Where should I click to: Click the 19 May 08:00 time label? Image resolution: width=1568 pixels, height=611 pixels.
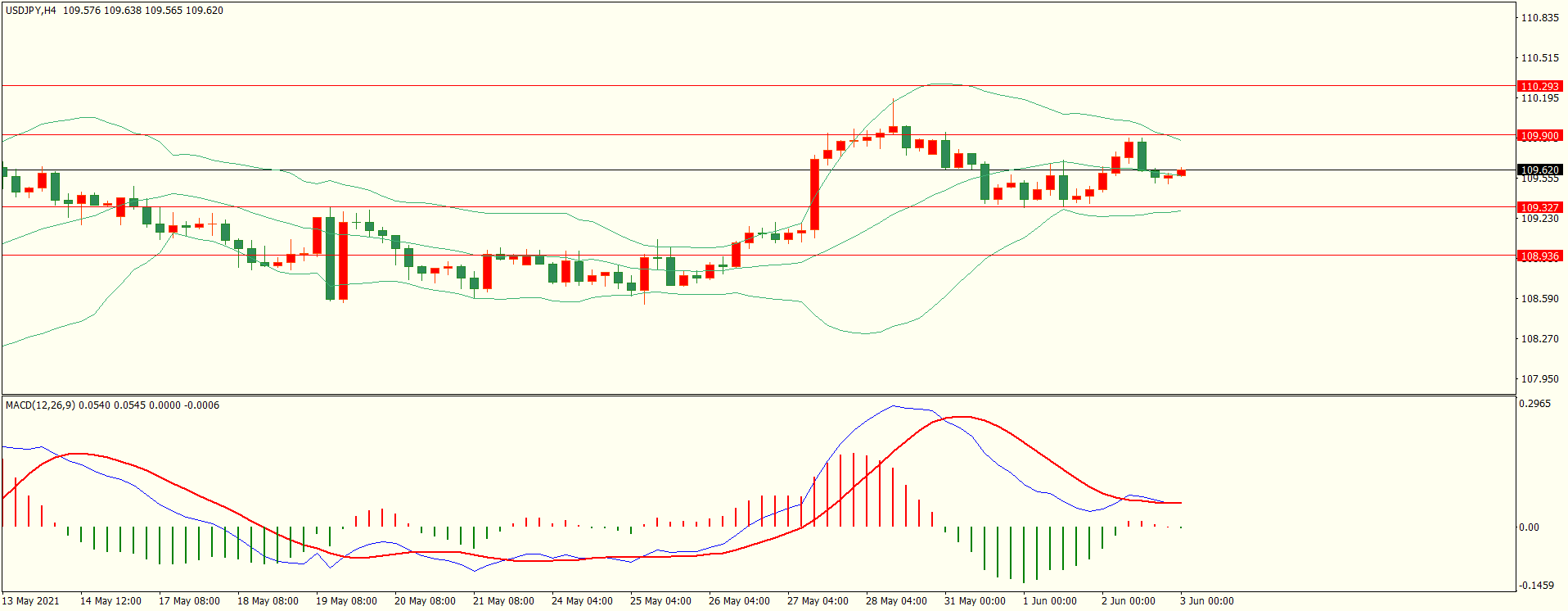click(x=346, y=601)
